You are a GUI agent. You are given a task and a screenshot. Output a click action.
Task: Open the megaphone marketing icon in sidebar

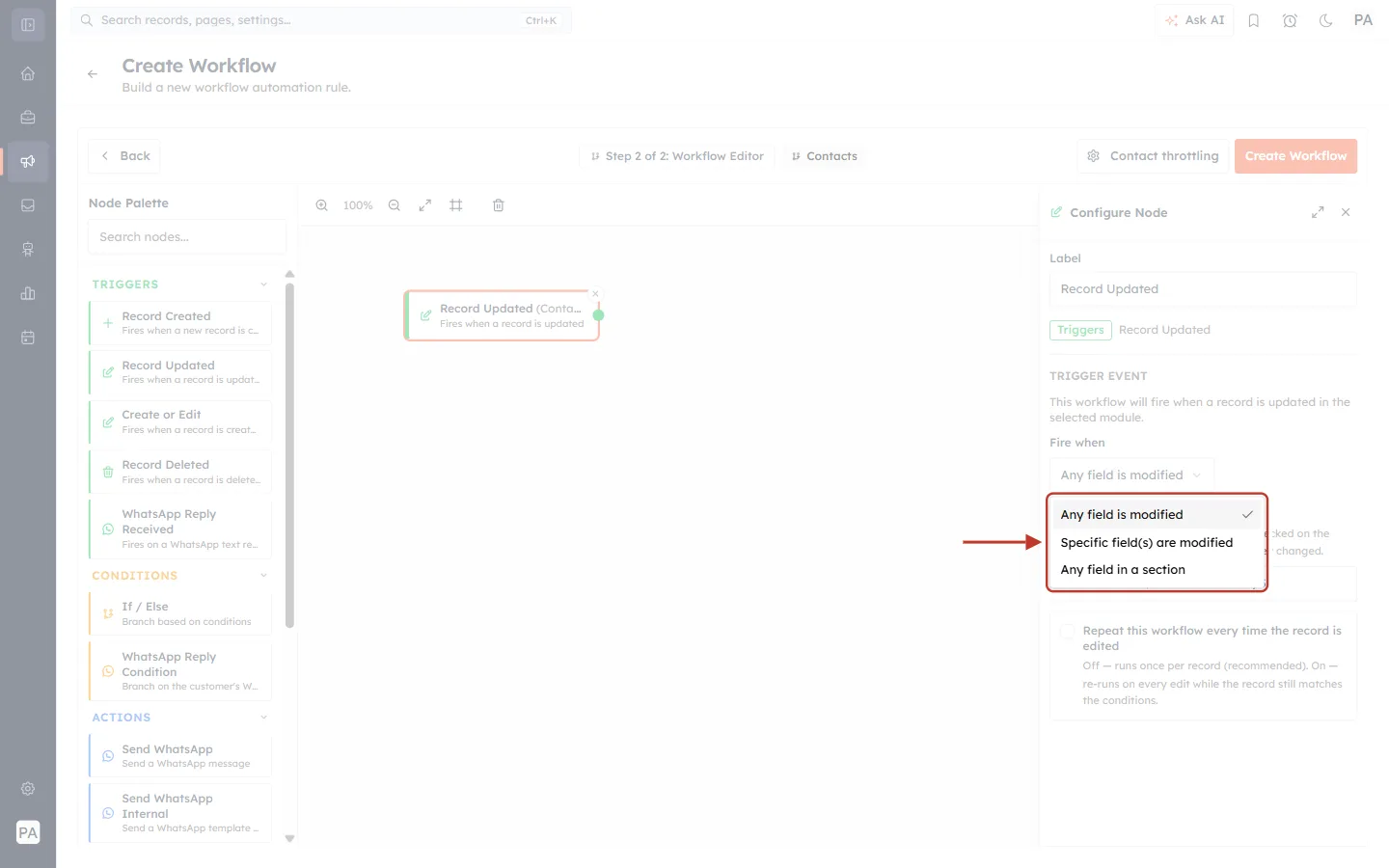click(x=28, y=161)
